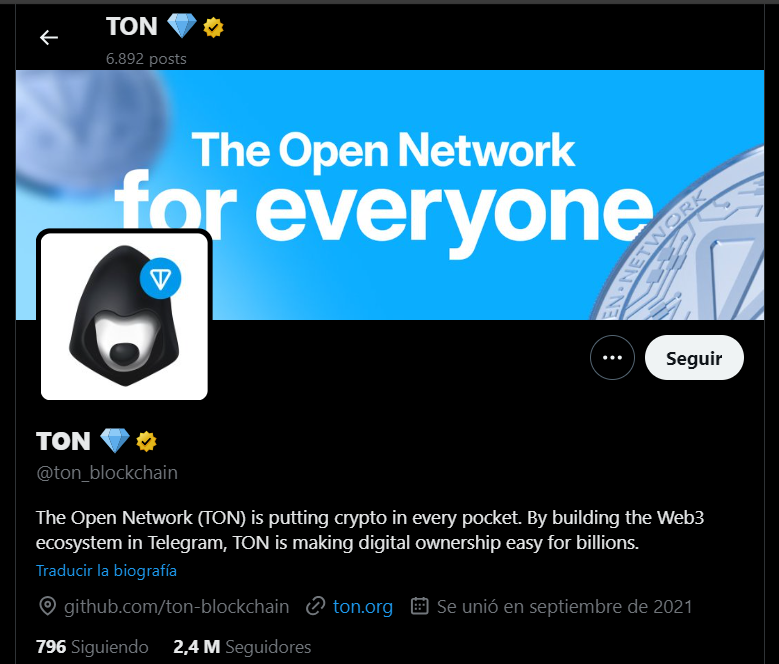Click the calendar icon beside the join date
This screenshot has height=664, width=779.
tap(419, 606)
